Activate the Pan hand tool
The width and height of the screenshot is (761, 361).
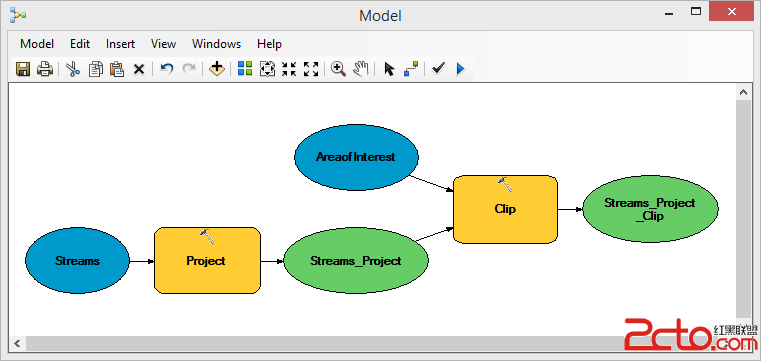point(361,69)
